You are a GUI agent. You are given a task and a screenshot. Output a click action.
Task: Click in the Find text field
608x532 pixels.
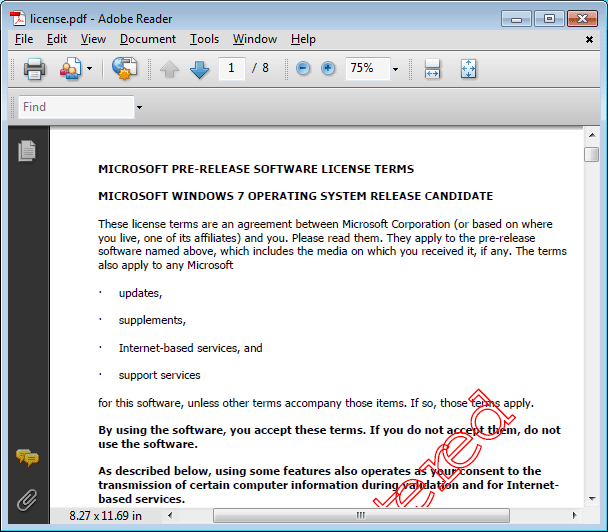[x=75, y=107]
